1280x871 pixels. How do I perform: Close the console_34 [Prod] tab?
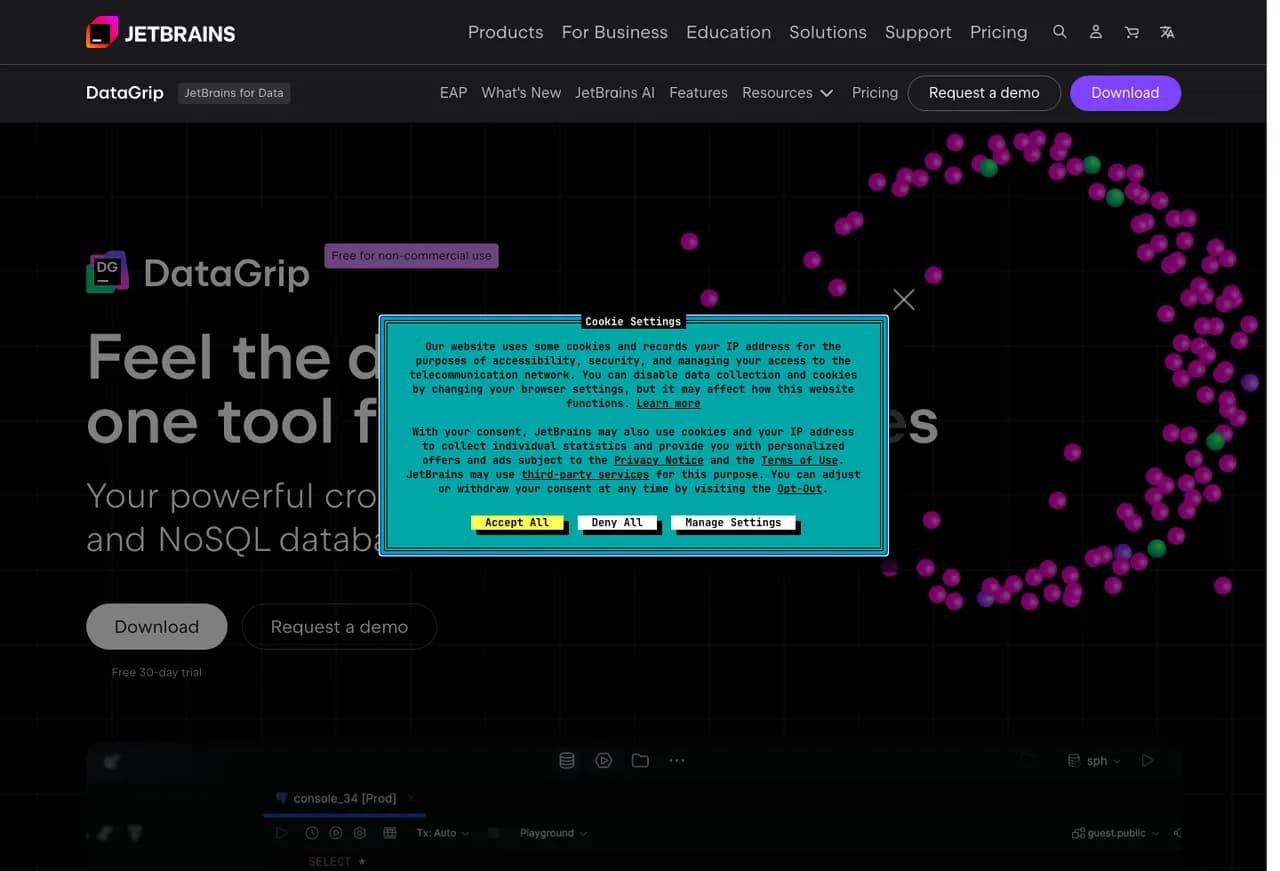(411, 798)
